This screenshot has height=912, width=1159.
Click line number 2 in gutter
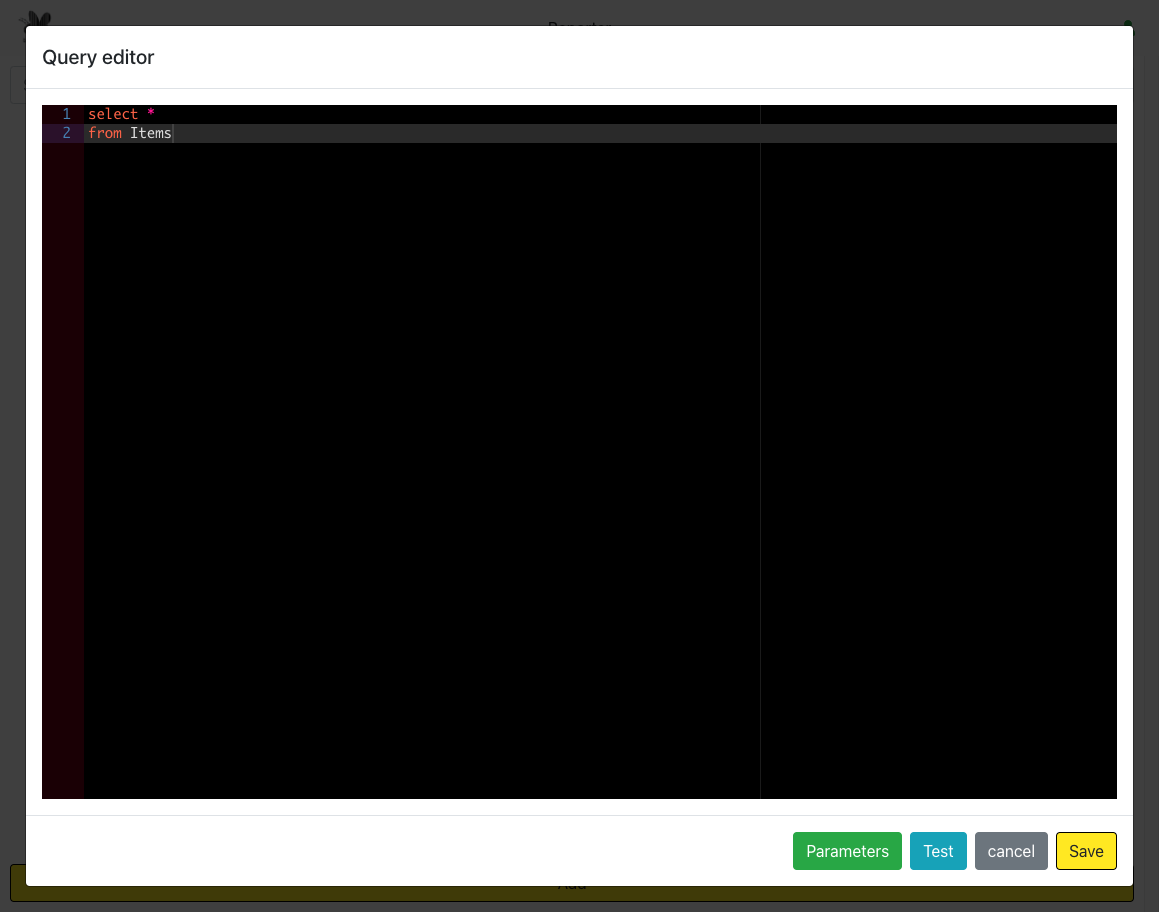pos(66,133)
